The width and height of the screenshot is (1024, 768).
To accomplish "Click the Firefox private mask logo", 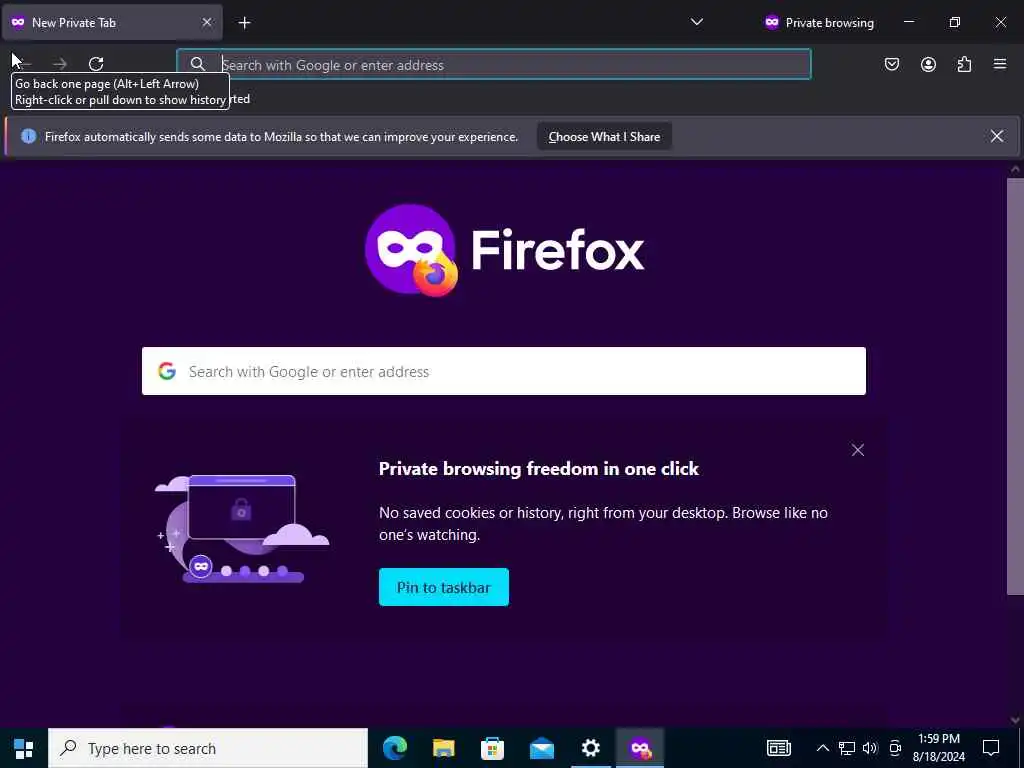I will 411,250.
